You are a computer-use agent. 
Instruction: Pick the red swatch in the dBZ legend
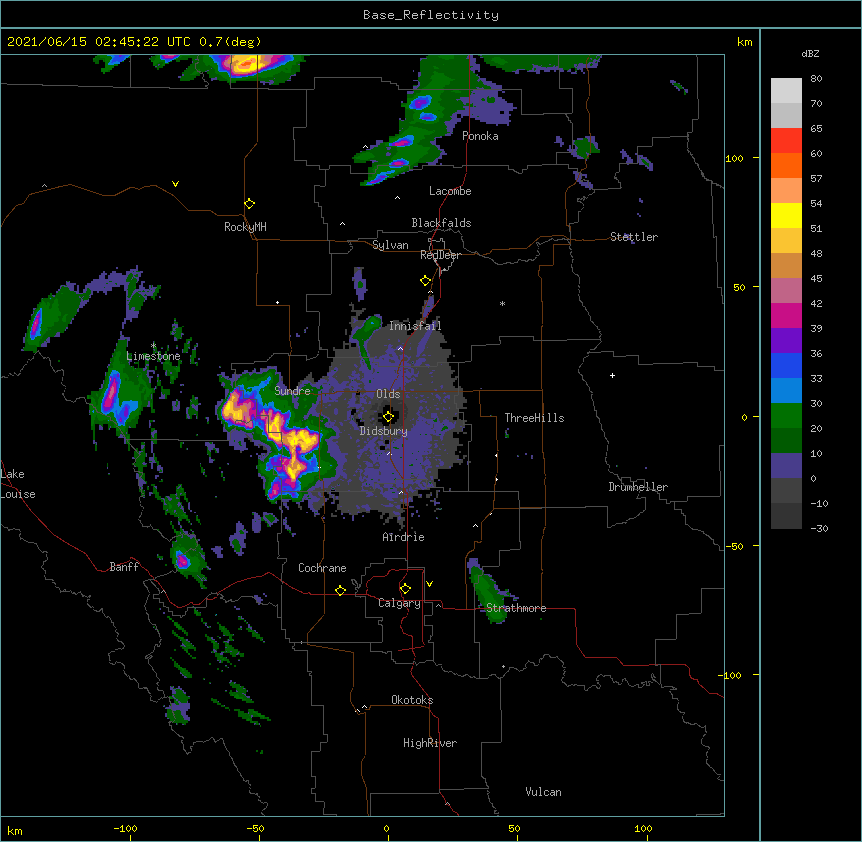[x=786, y=140]
